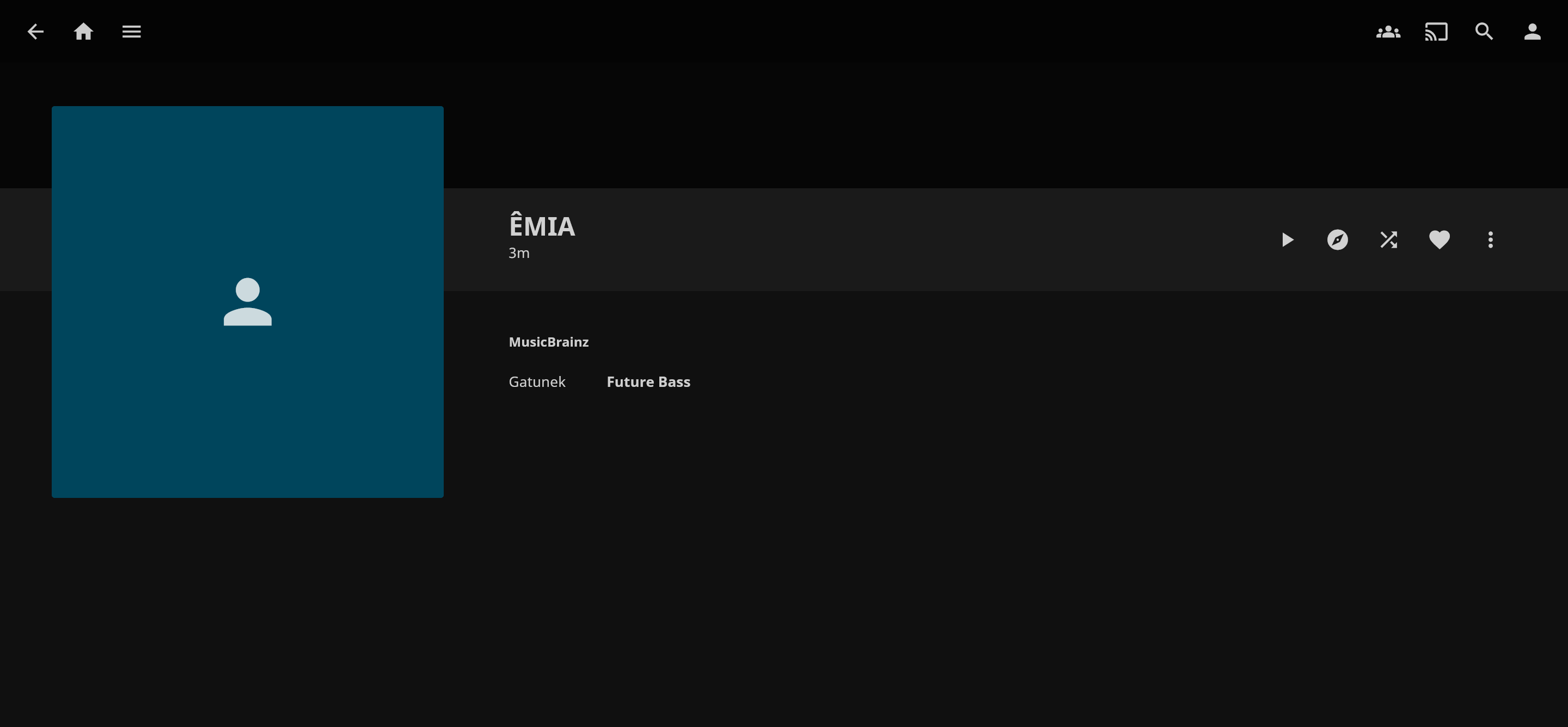The width and height of the screenshot is (1568, 727).
Task: Open the Future Bass genre link
Action: 648,382
